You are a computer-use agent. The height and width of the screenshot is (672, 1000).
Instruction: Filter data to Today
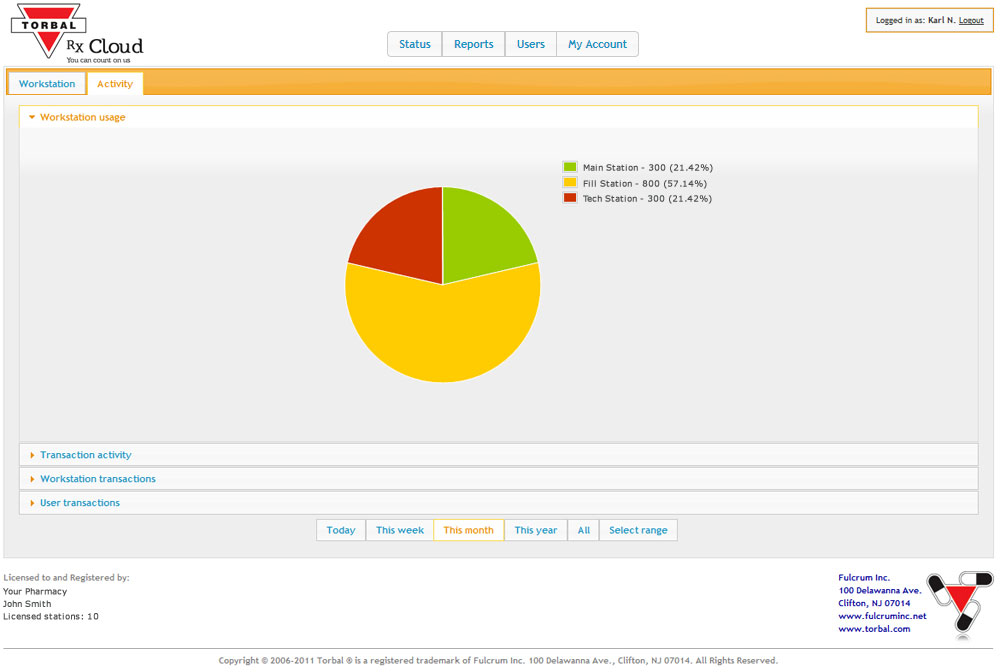pos(341,530)
